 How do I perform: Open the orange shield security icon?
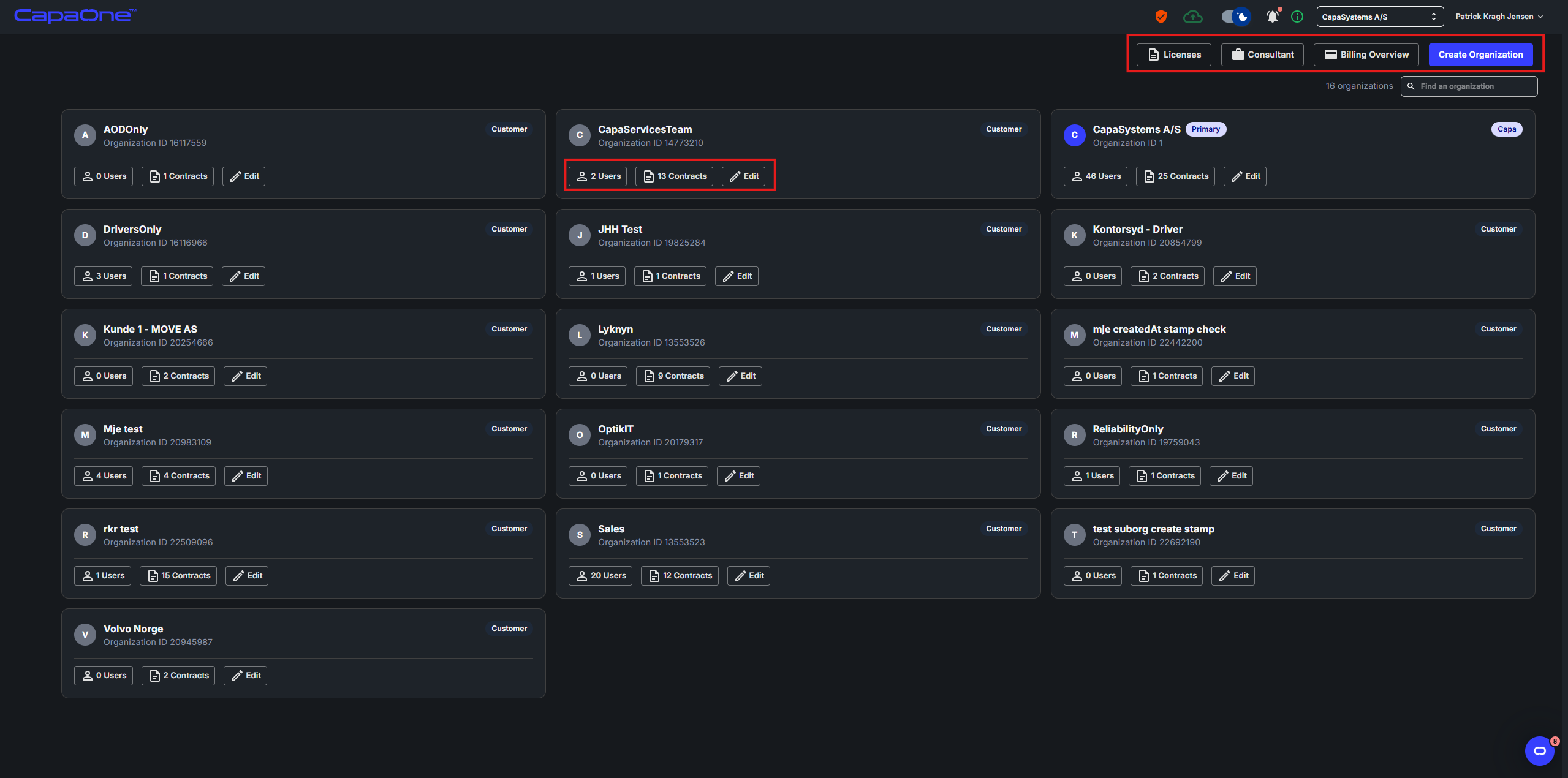point(1161,17)
